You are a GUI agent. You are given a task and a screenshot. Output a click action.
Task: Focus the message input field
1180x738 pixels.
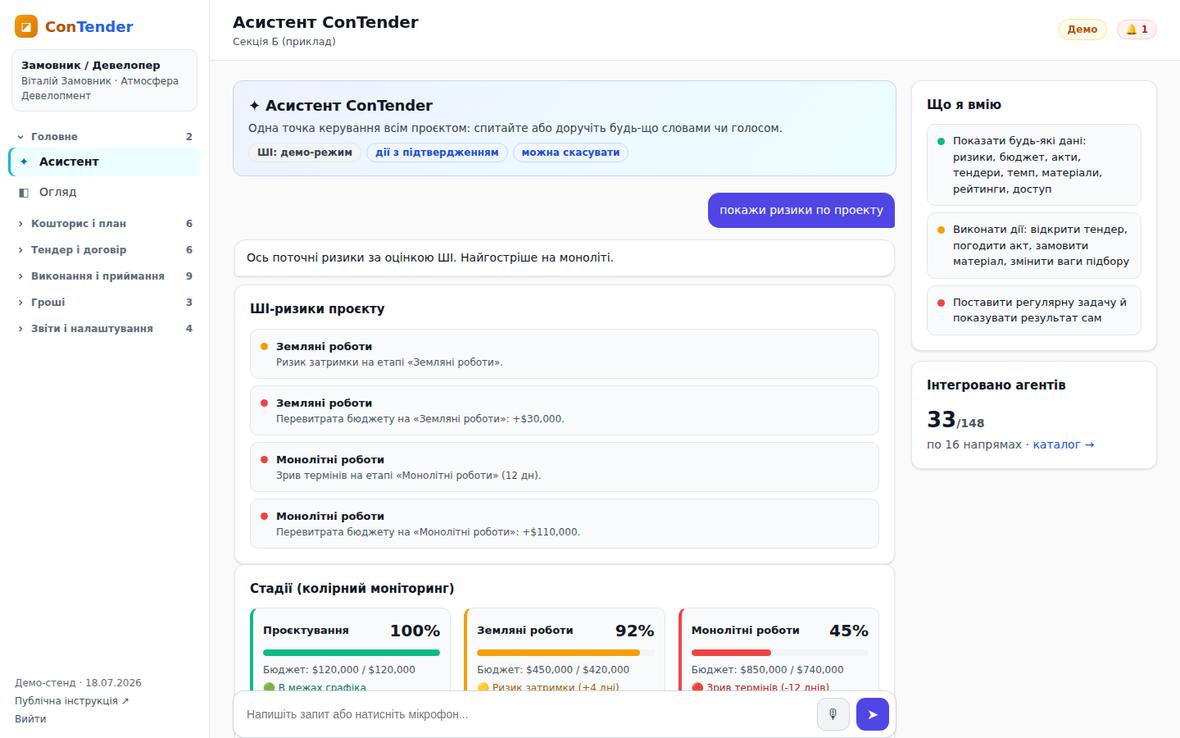click(527, 714)
